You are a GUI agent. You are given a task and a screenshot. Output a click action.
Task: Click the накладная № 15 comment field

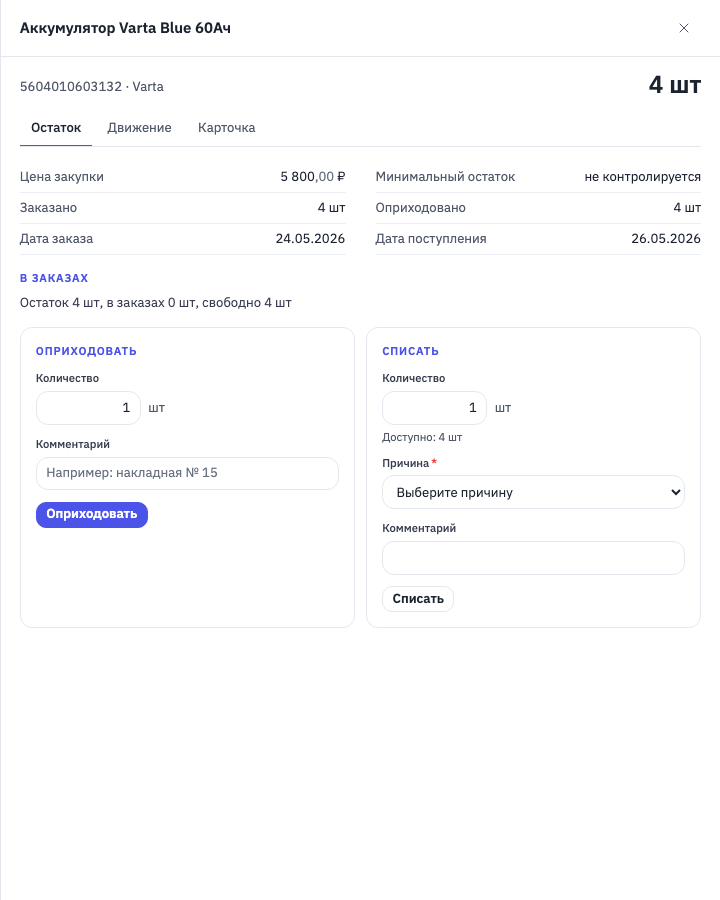187,474
